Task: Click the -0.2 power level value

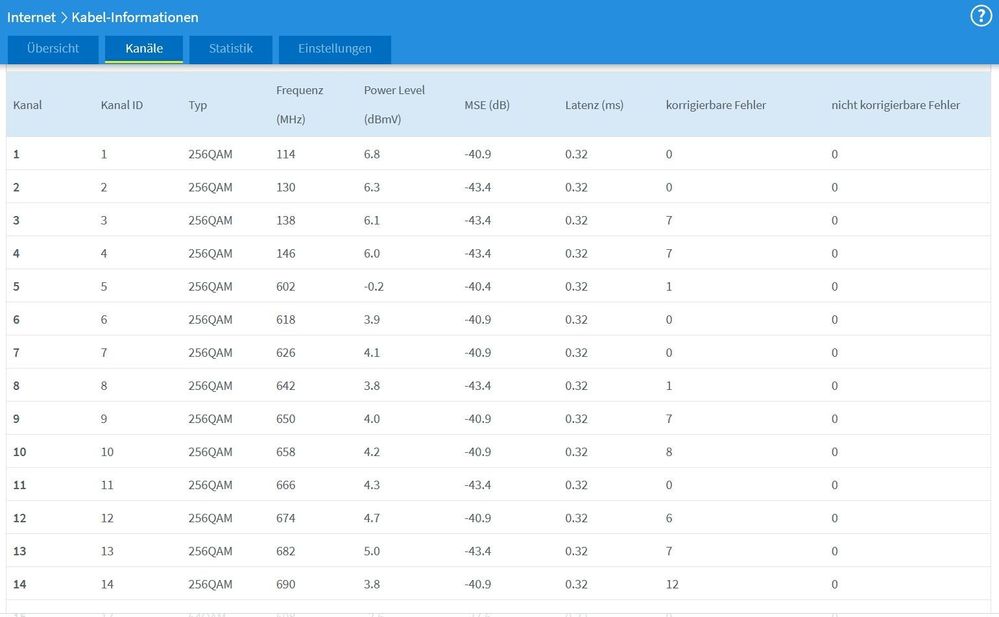Action: pyautogui.click(x=372, y=287)
